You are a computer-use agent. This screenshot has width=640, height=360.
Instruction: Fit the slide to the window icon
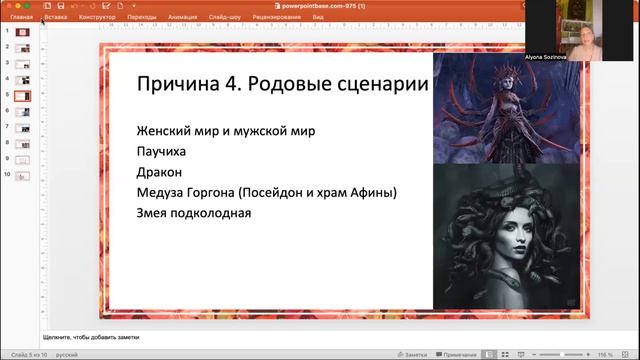coord(625,355)
